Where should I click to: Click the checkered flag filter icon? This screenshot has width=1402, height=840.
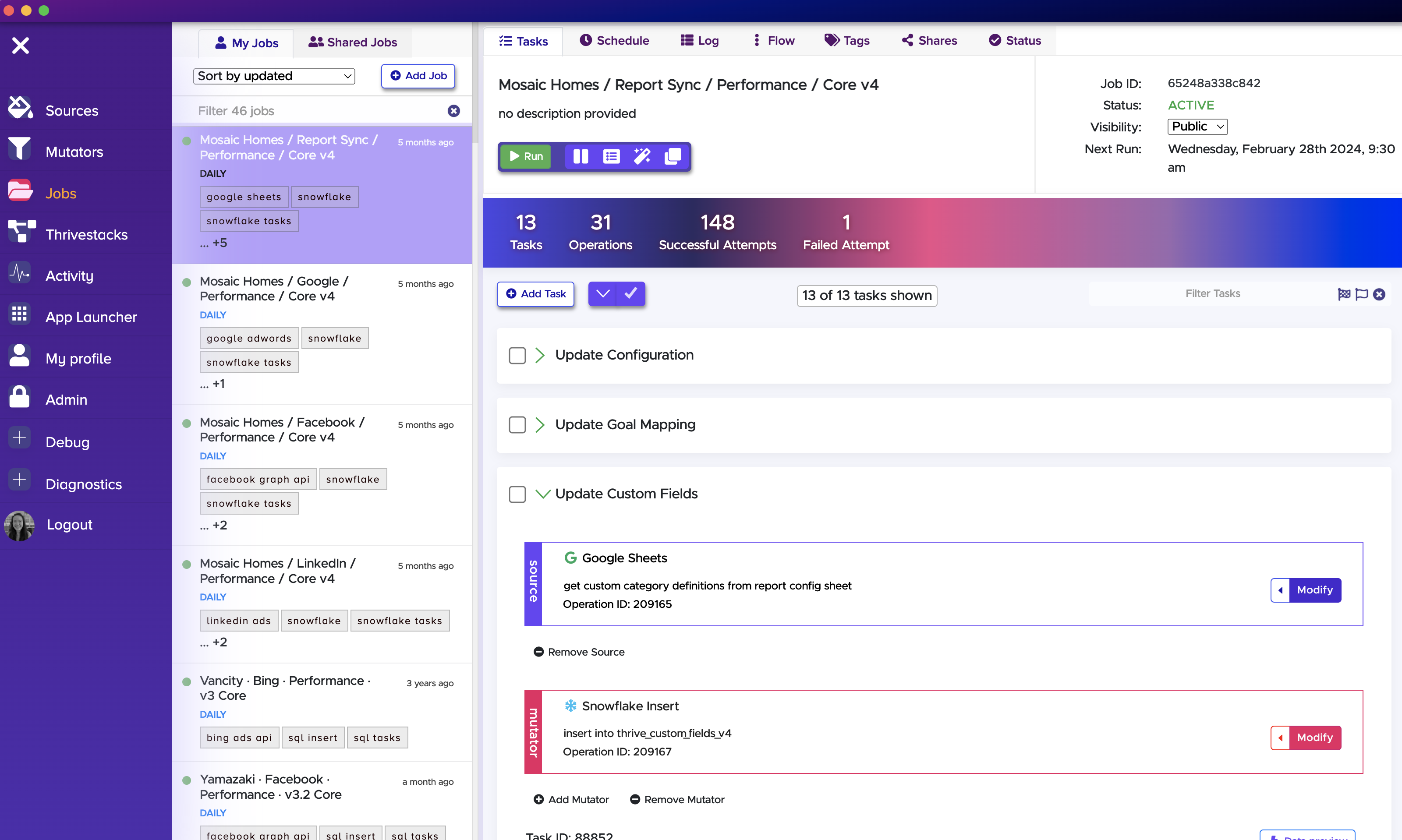click(1344, 294)
